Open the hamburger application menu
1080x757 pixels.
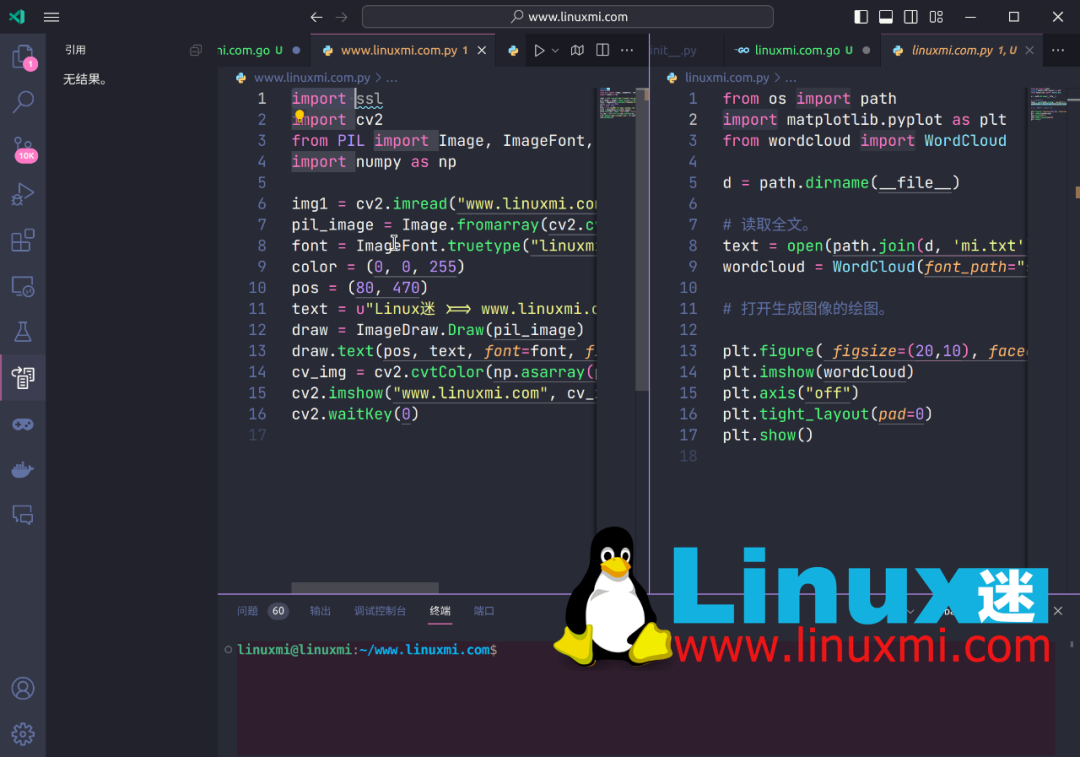click(51, 17)
